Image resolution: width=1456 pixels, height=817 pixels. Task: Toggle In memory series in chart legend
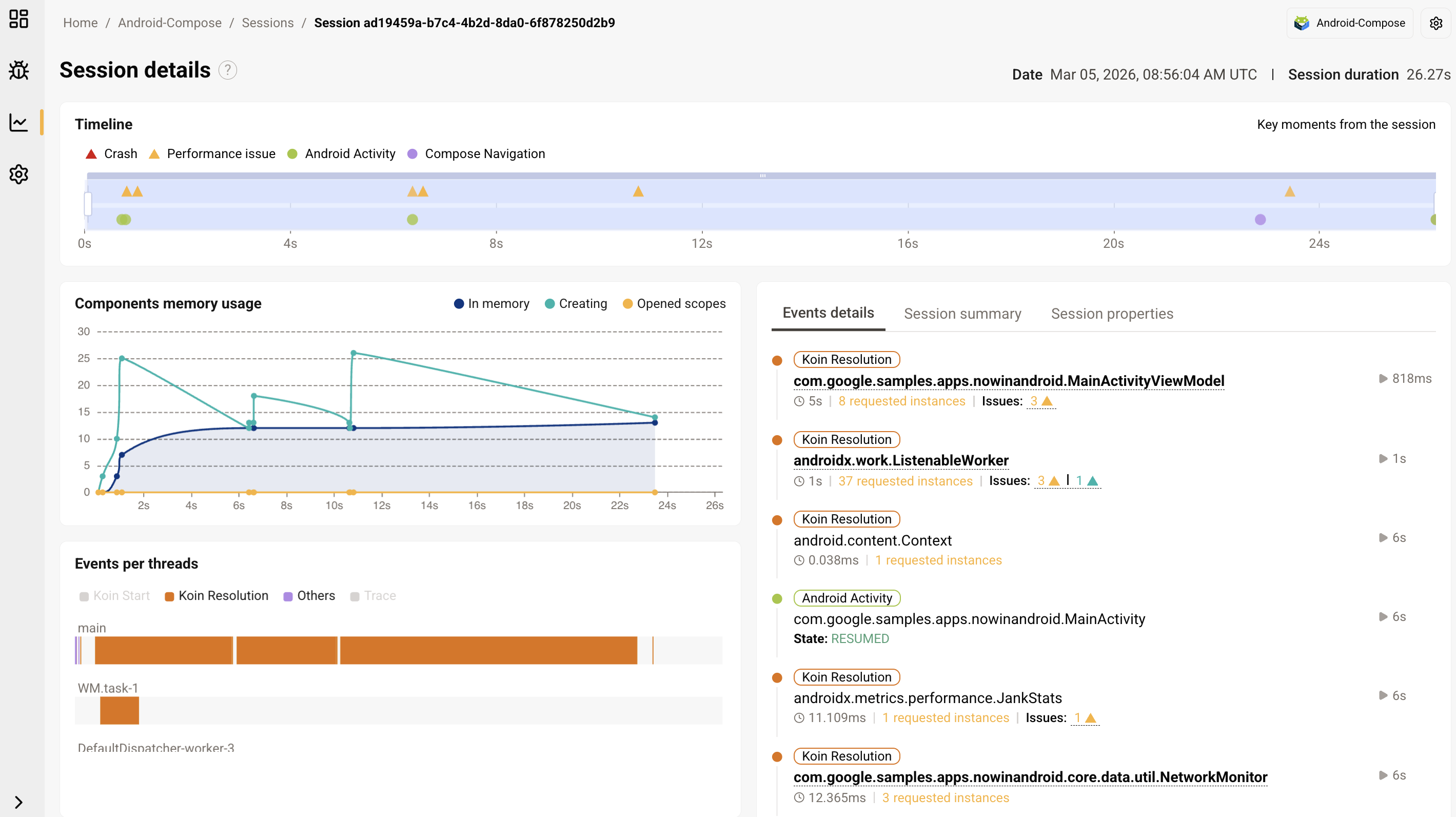tap(491, 304)
